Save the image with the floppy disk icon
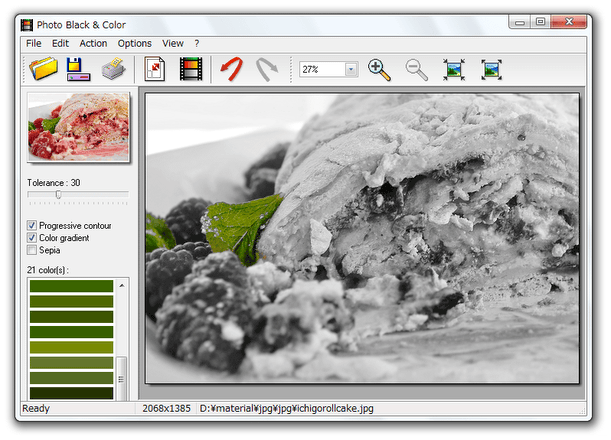Screen dimensions: 611x440 point(78,69)
